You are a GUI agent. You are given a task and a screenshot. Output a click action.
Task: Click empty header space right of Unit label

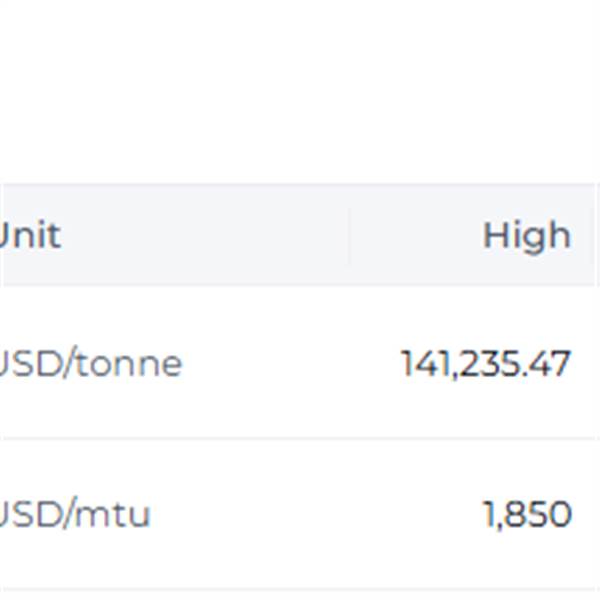(x=200, y=236)
